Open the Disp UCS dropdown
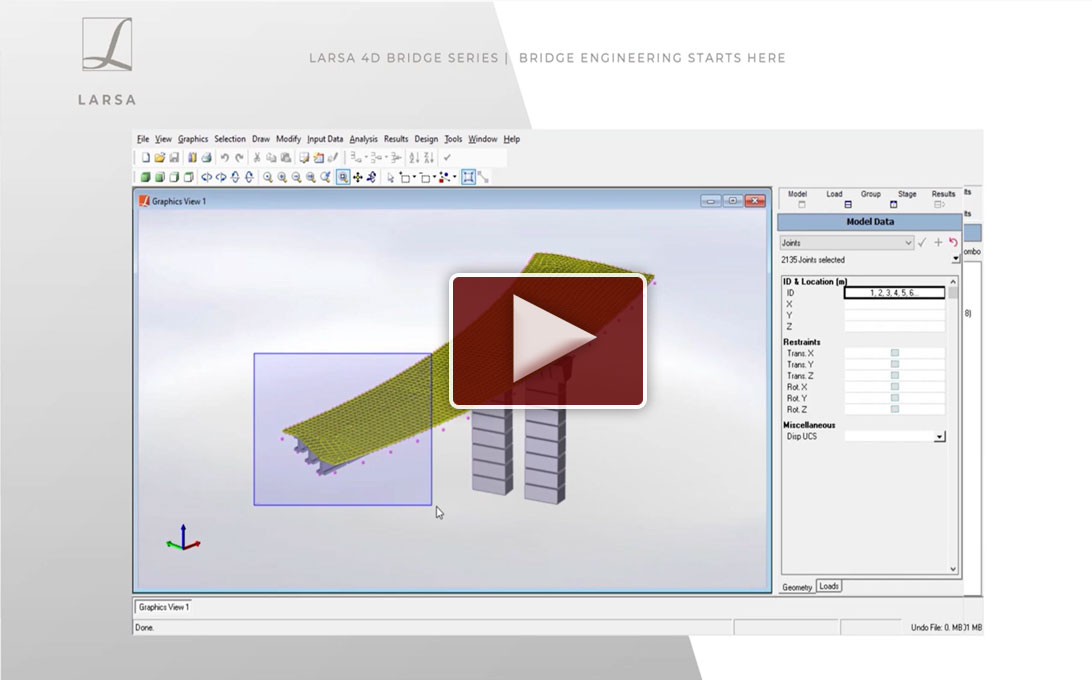 939,436
